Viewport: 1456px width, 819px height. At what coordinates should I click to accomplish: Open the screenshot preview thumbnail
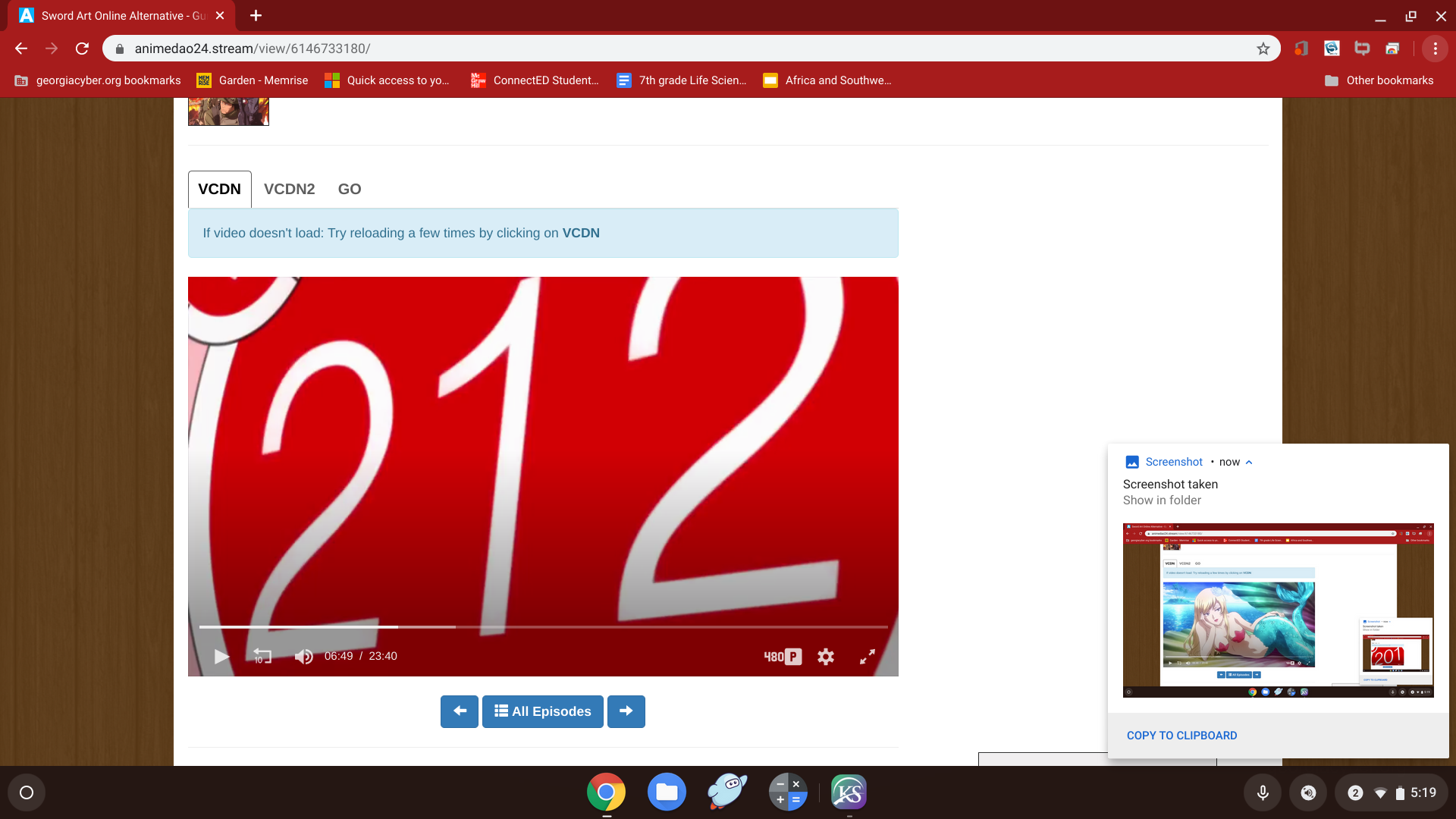(x=1278, y=610)
